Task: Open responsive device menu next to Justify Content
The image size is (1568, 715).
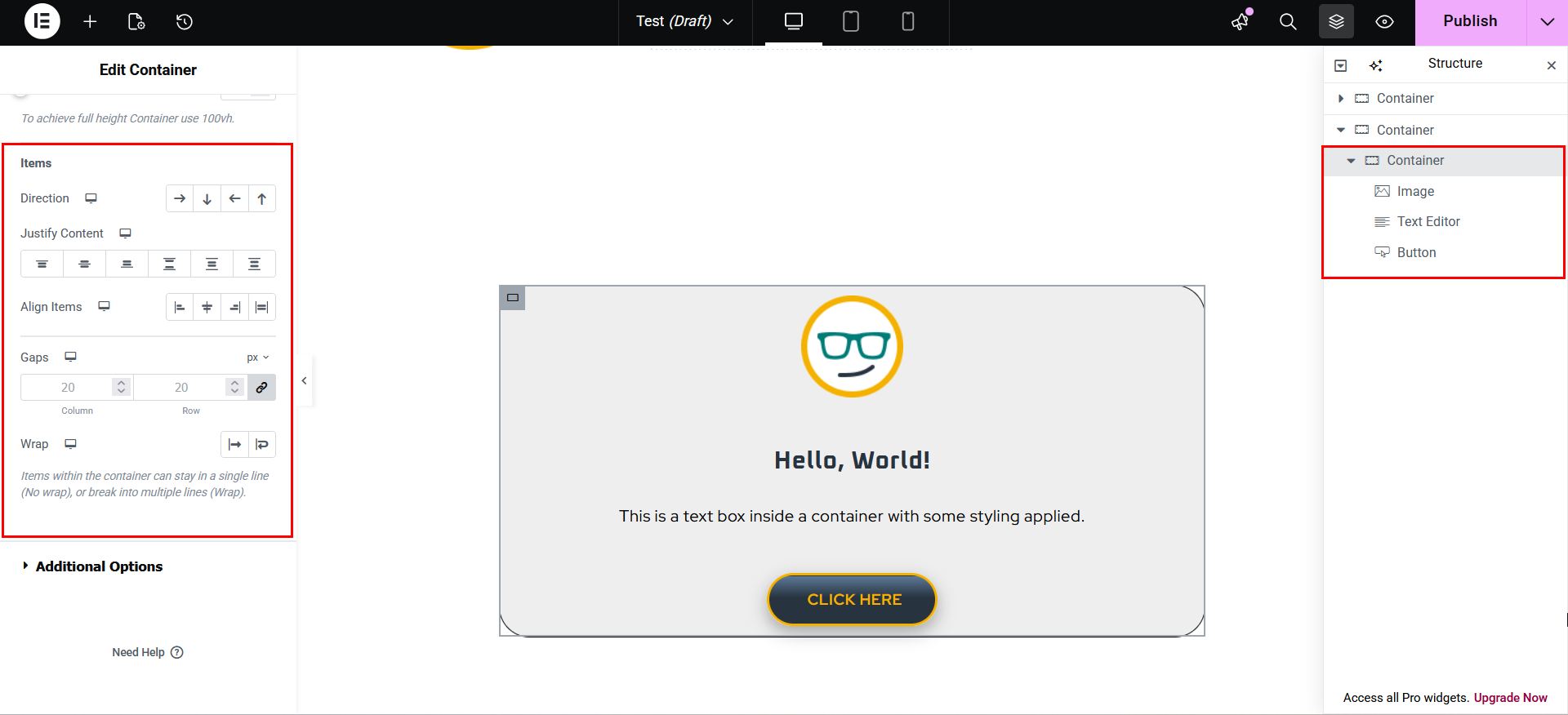Action: [x=125, y=233]
